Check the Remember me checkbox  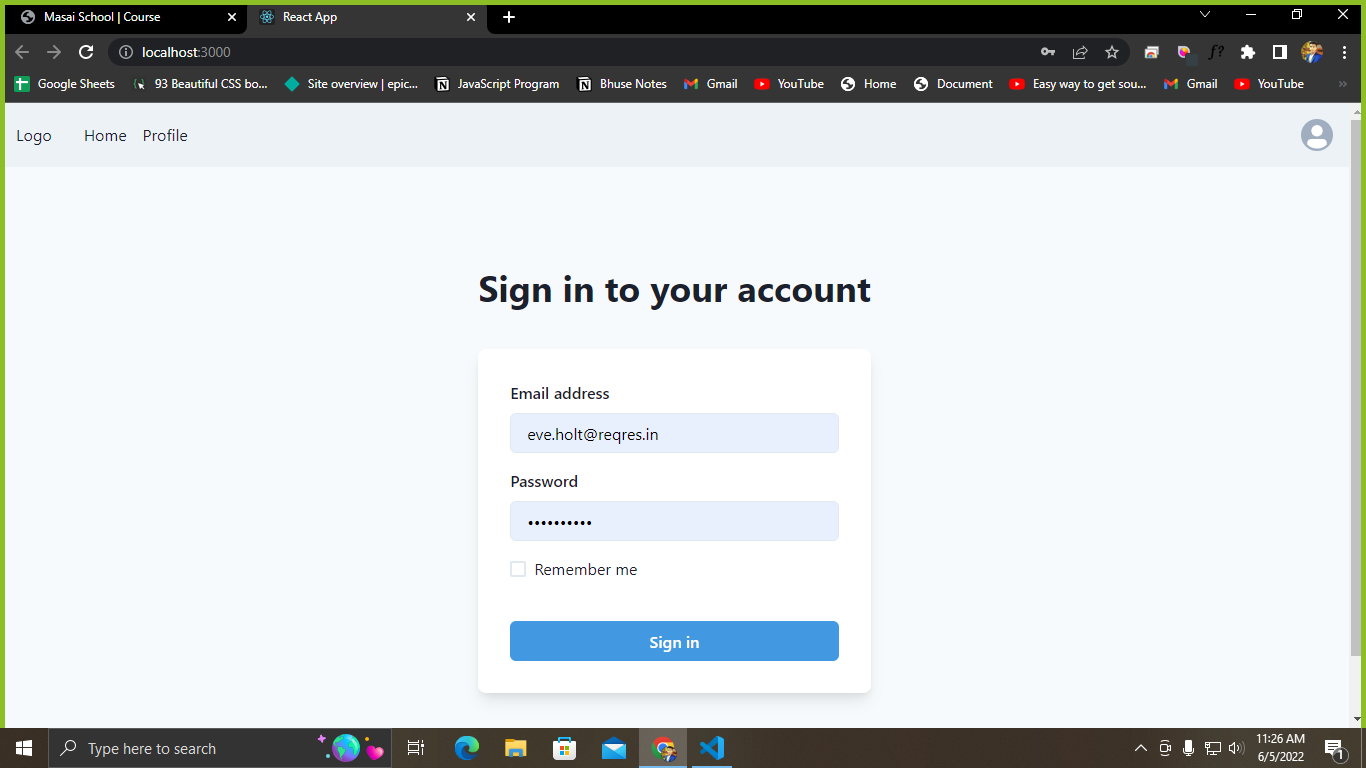(x=518, y=569)
